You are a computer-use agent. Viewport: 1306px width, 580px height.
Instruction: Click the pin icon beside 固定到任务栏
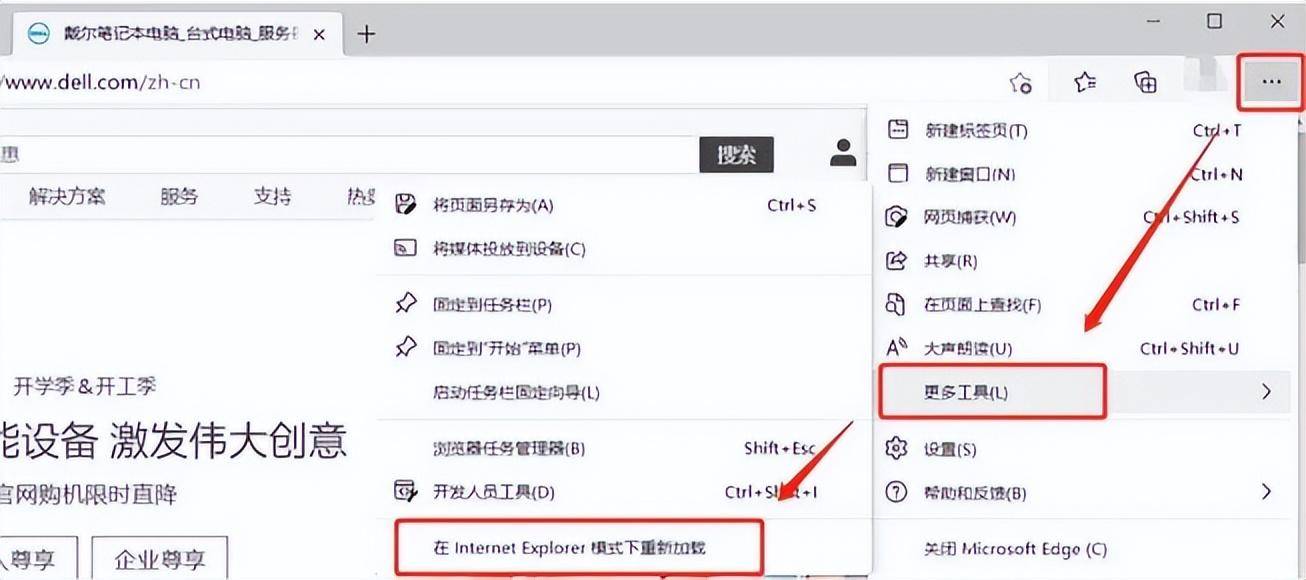pos(405,303)
